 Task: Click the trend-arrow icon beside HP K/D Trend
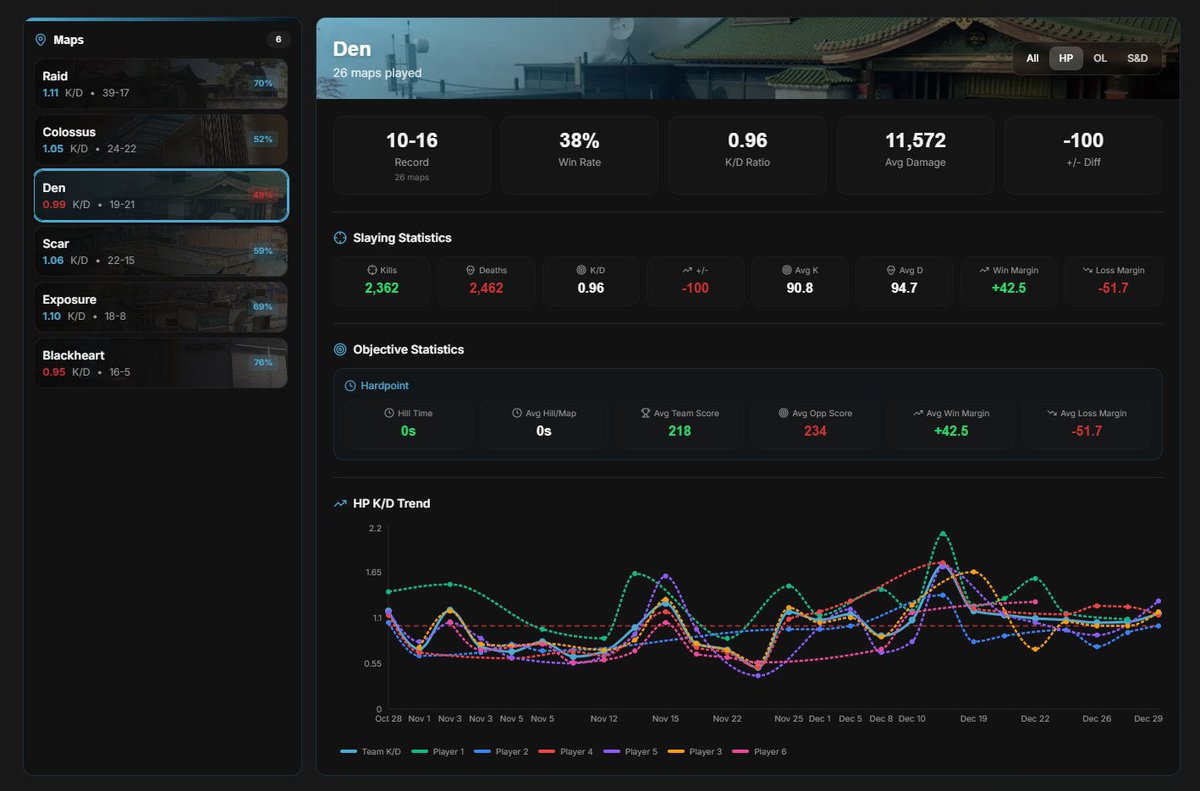coord(339,503)
